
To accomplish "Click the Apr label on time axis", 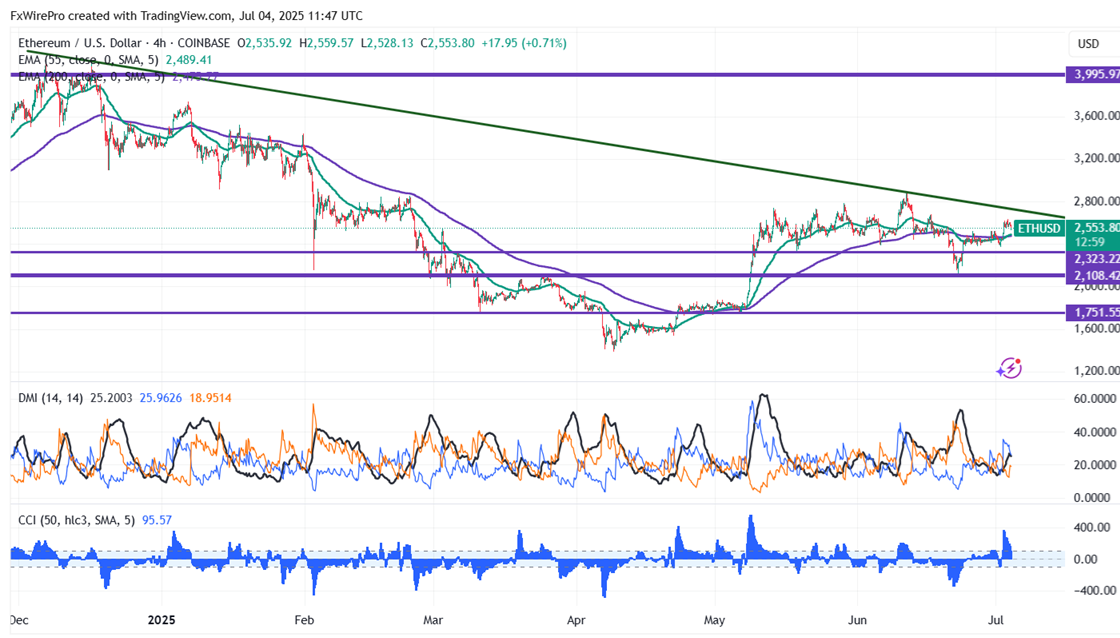I will tap(576, 619).
